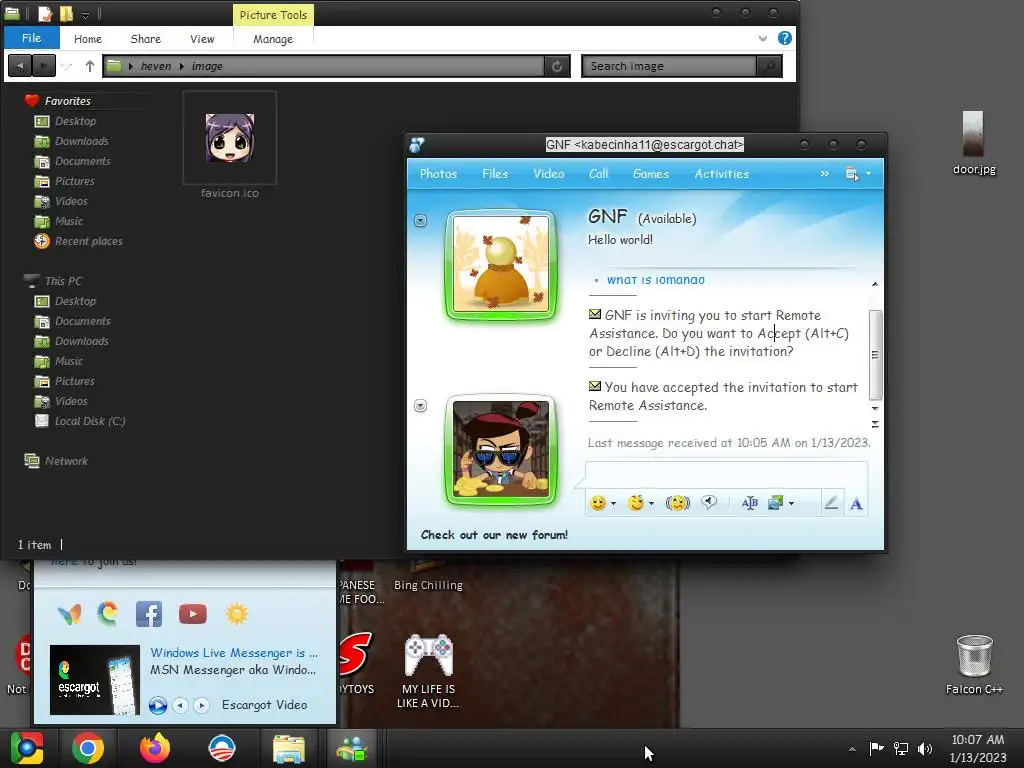Open Activities in chat toolbar

pos(722,174)
